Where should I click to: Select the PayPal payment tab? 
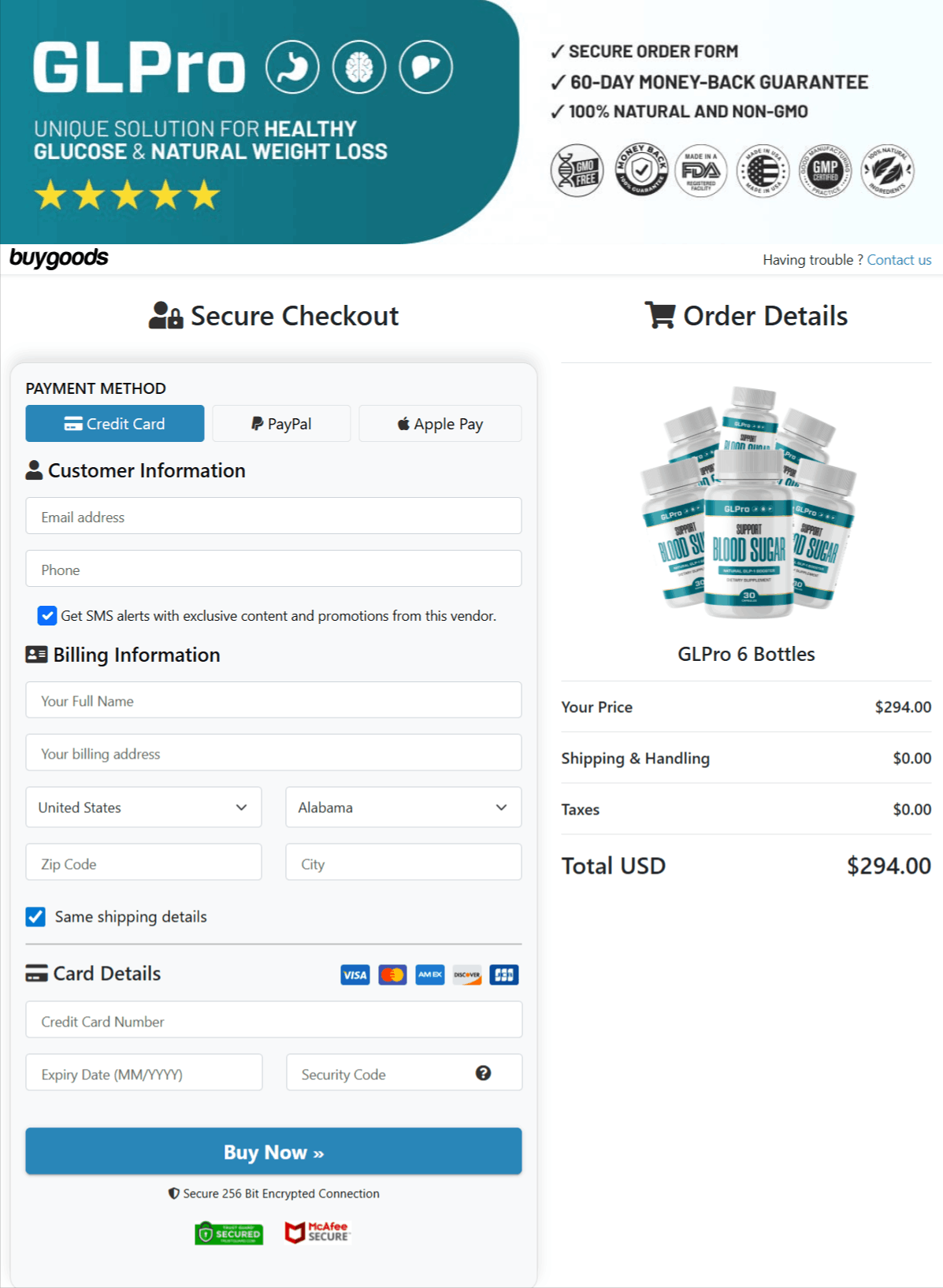281,424
